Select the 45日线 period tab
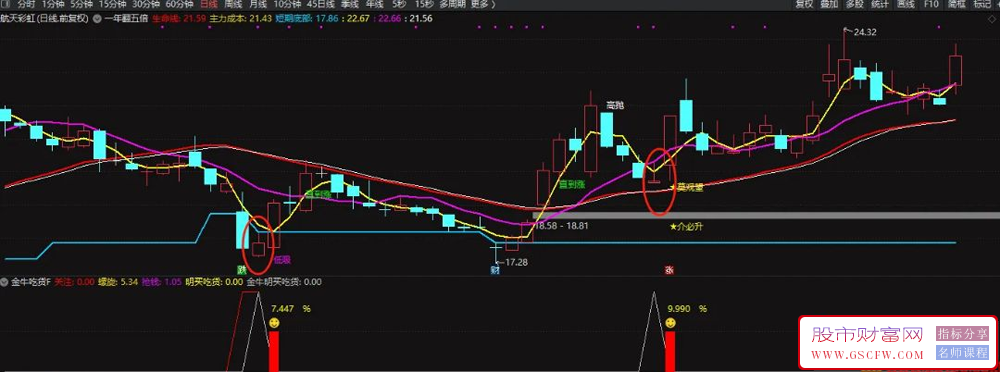The image size is (1000, 372). pos(320,4)
